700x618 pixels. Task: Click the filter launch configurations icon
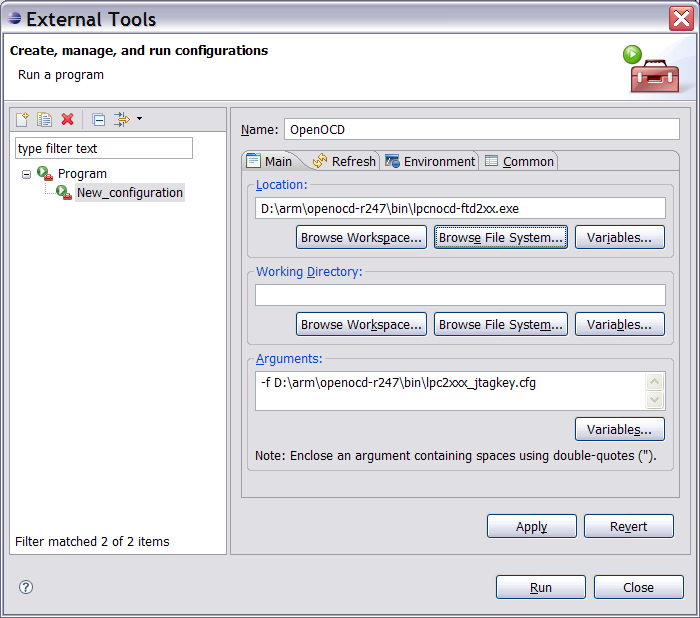pyautogui.click(x=121, y=119)
